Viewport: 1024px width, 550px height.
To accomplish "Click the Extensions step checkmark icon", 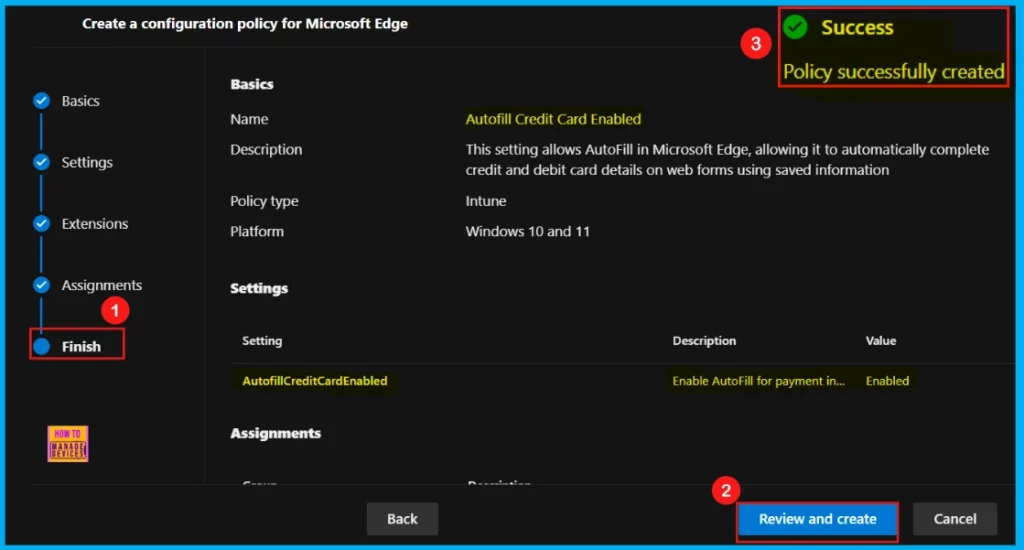I will coord(41,223).
